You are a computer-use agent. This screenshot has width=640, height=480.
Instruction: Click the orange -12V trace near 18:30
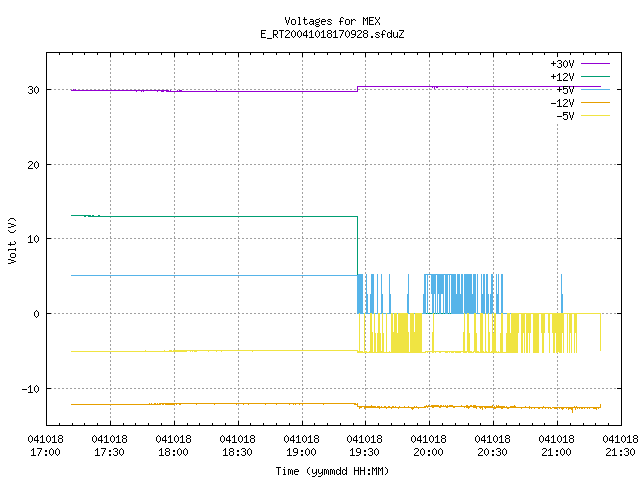pyautogui.click(x=238, y=404)
